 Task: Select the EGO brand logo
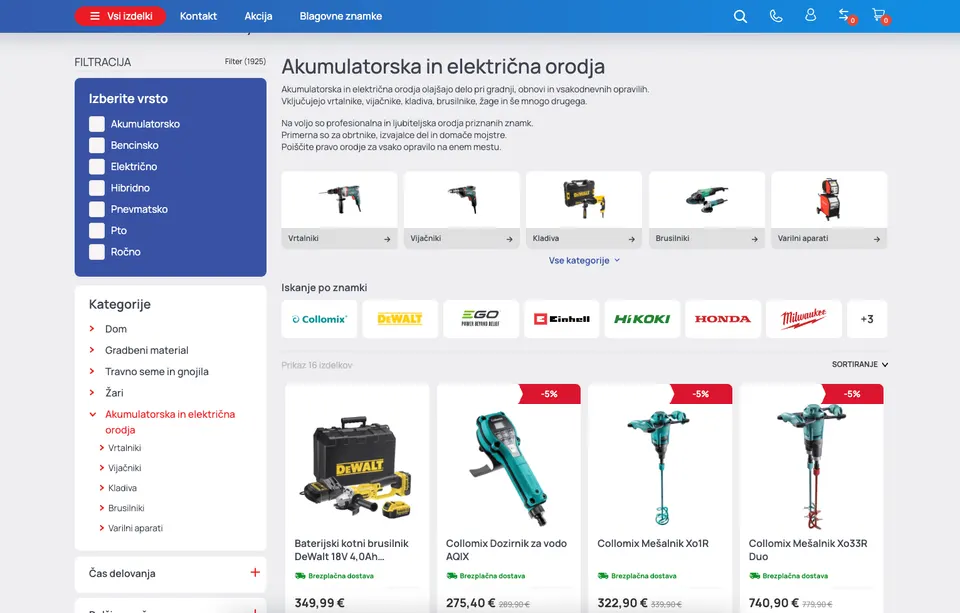click(481, 319)
